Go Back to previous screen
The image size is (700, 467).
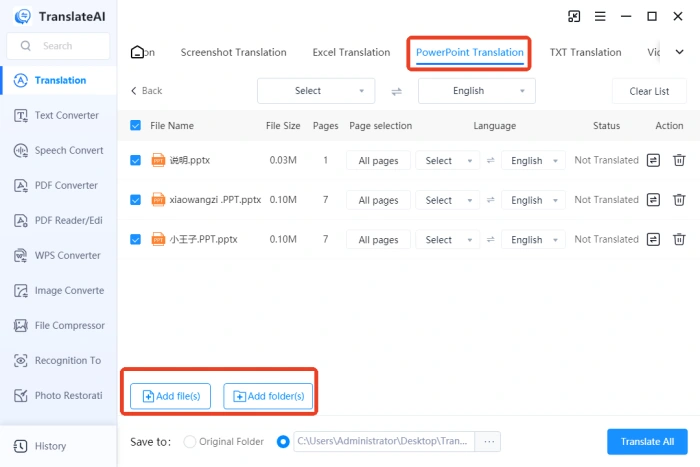(146, 91)
